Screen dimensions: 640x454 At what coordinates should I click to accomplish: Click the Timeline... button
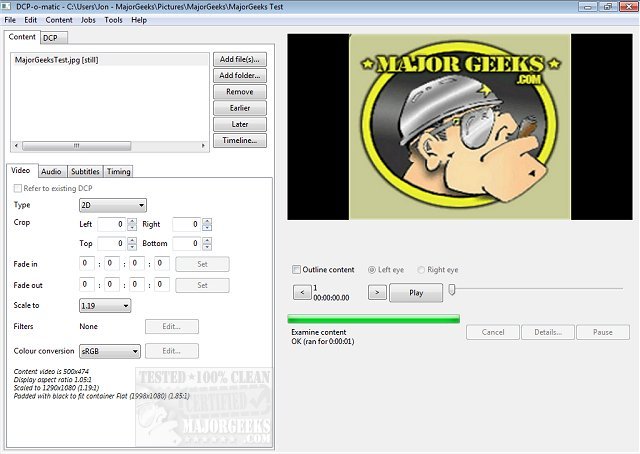[x=240, y=140]
